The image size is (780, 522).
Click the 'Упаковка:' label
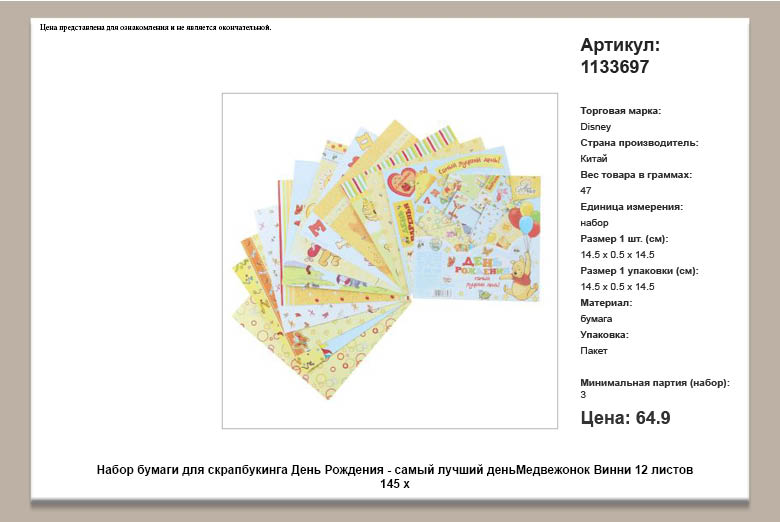(604, 334)
